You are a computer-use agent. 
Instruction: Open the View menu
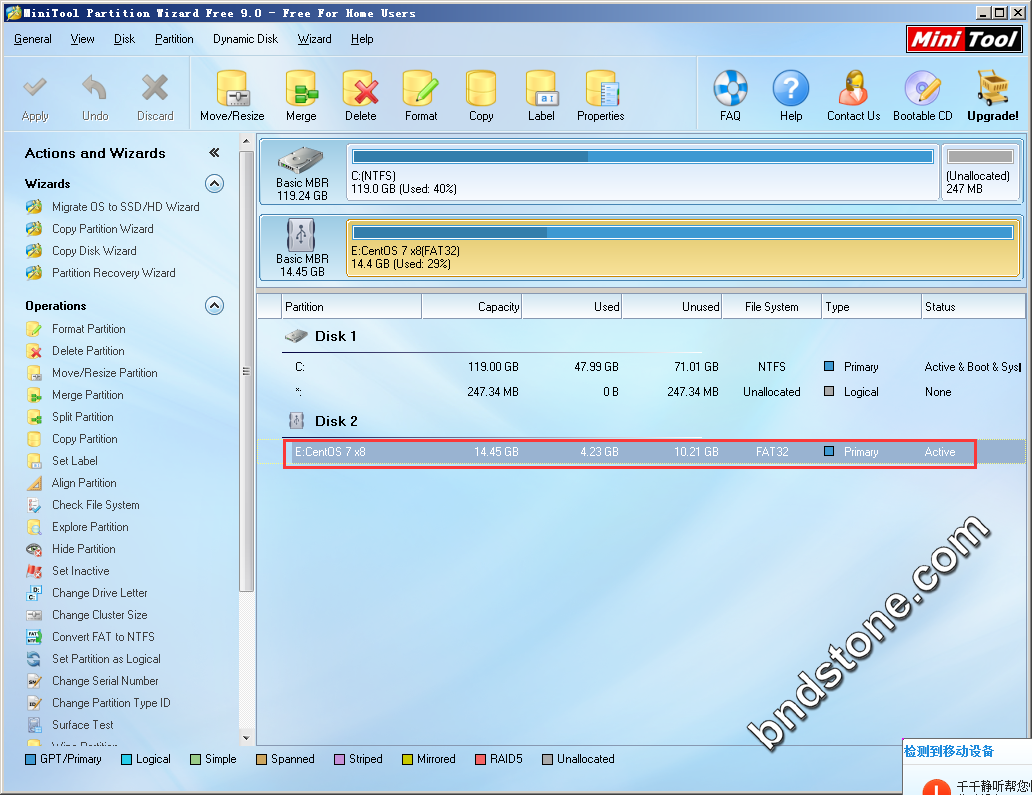click(82, 39)
